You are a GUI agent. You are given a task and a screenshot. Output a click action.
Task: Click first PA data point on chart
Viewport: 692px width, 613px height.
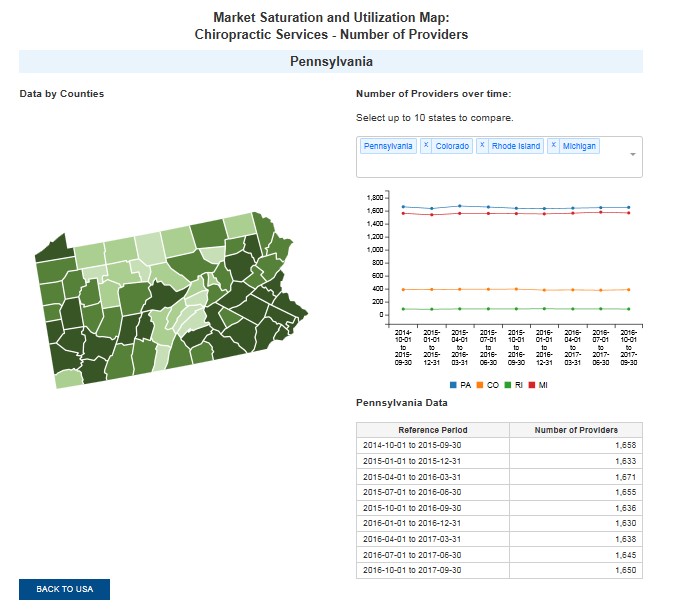click(403, 207)
